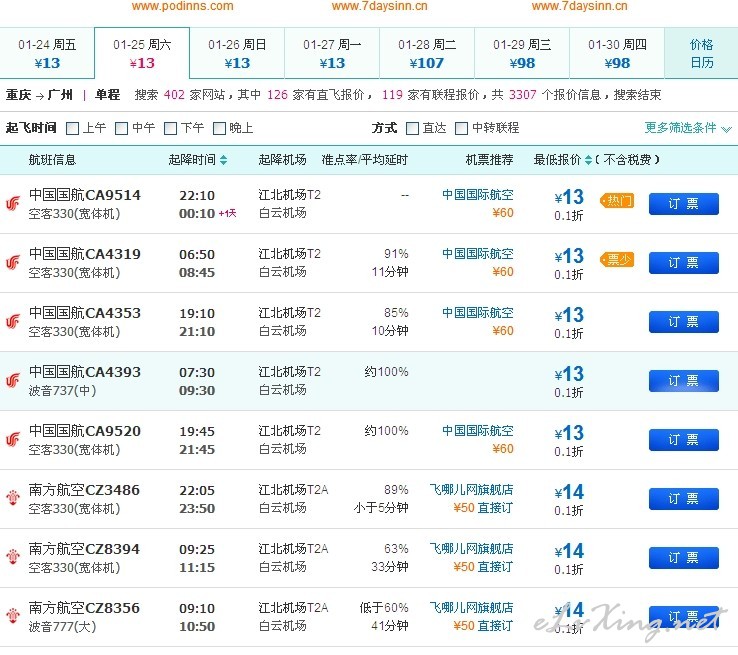Select the 01-30 周四 date tab
The width and height of the screenshot is (738, 655).
click(617, 53)
